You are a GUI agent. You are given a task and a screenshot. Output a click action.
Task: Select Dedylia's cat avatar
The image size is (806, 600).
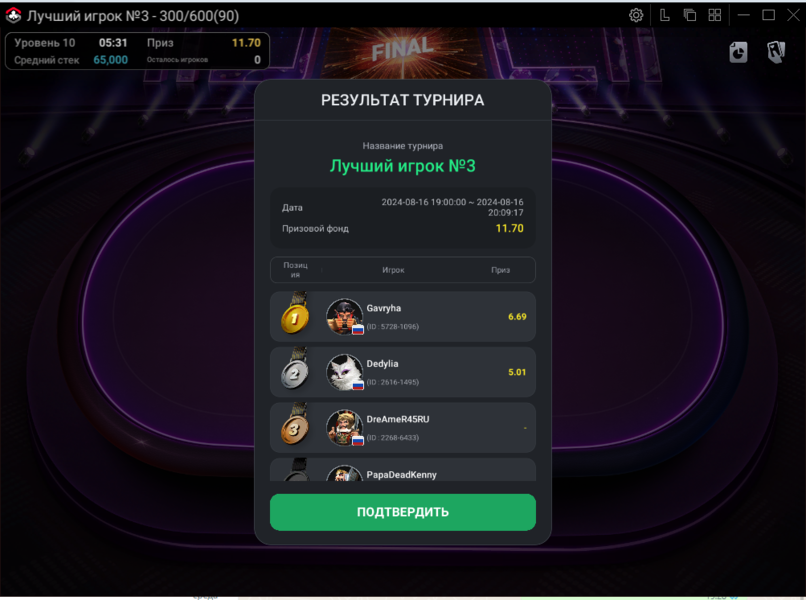coord(344,372)
